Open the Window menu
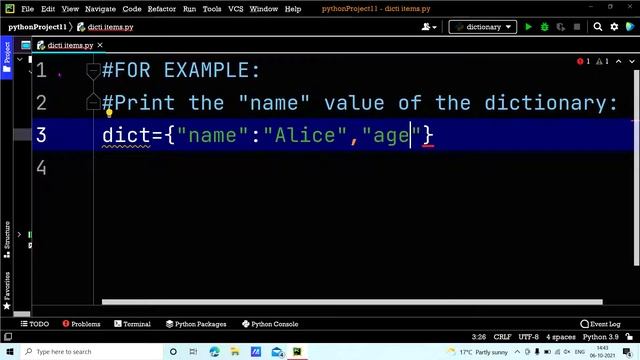Image resolution: width=640 pixels, height=360 pixels. [264, 9]
